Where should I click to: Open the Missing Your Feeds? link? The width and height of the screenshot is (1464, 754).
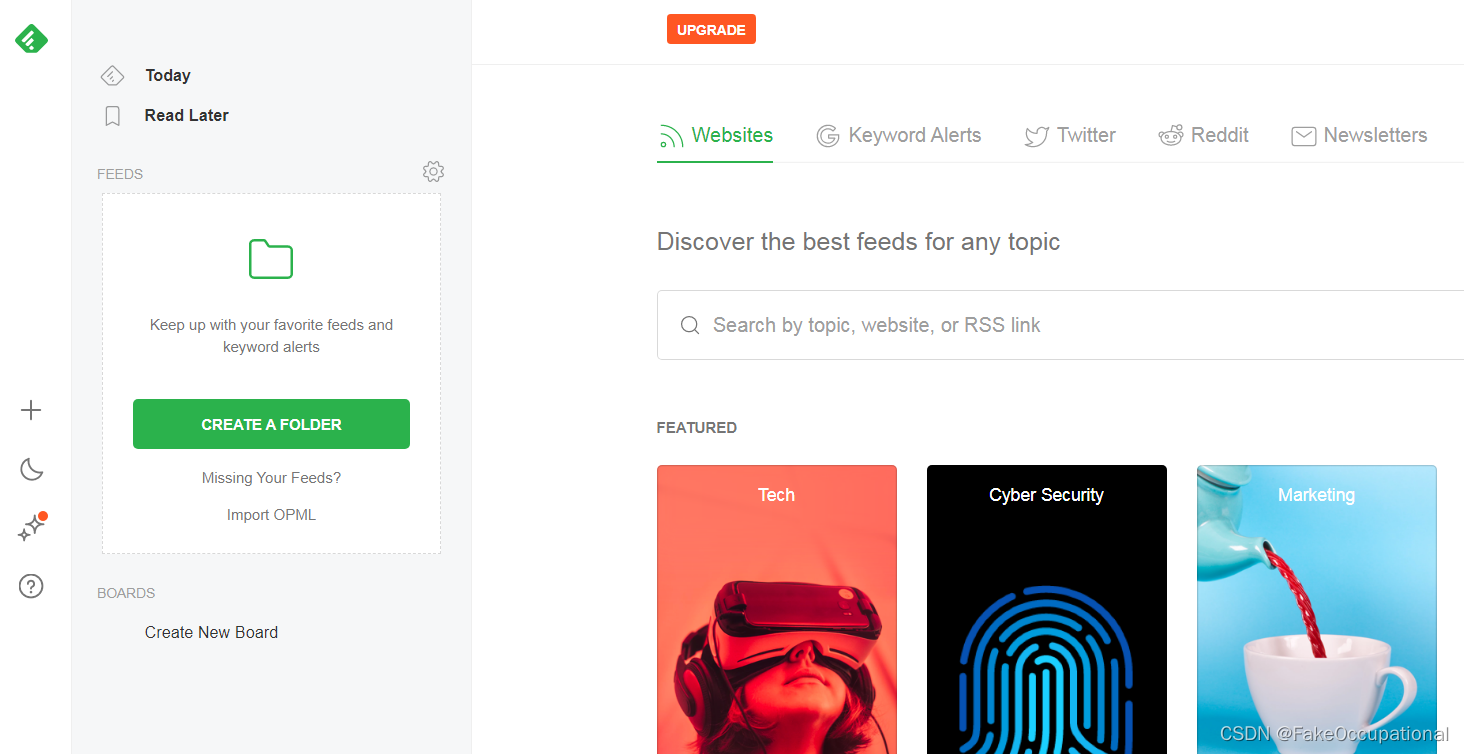[271, 478]
